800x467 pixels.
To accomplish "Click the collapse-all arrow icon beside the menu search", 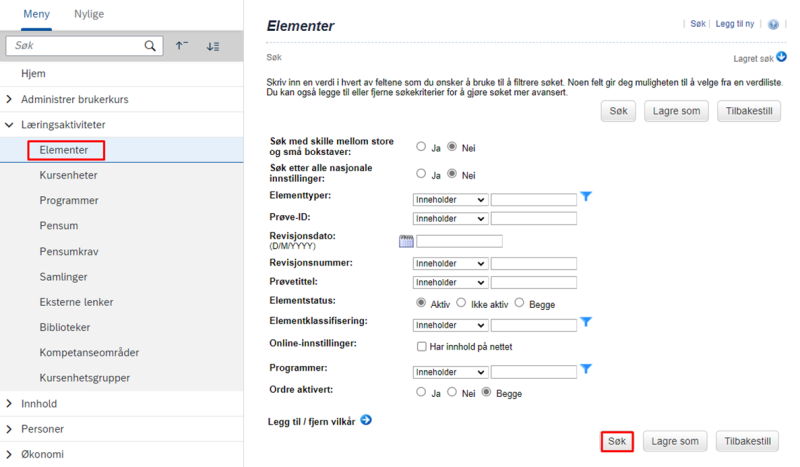I will click(x=182, y=46).
